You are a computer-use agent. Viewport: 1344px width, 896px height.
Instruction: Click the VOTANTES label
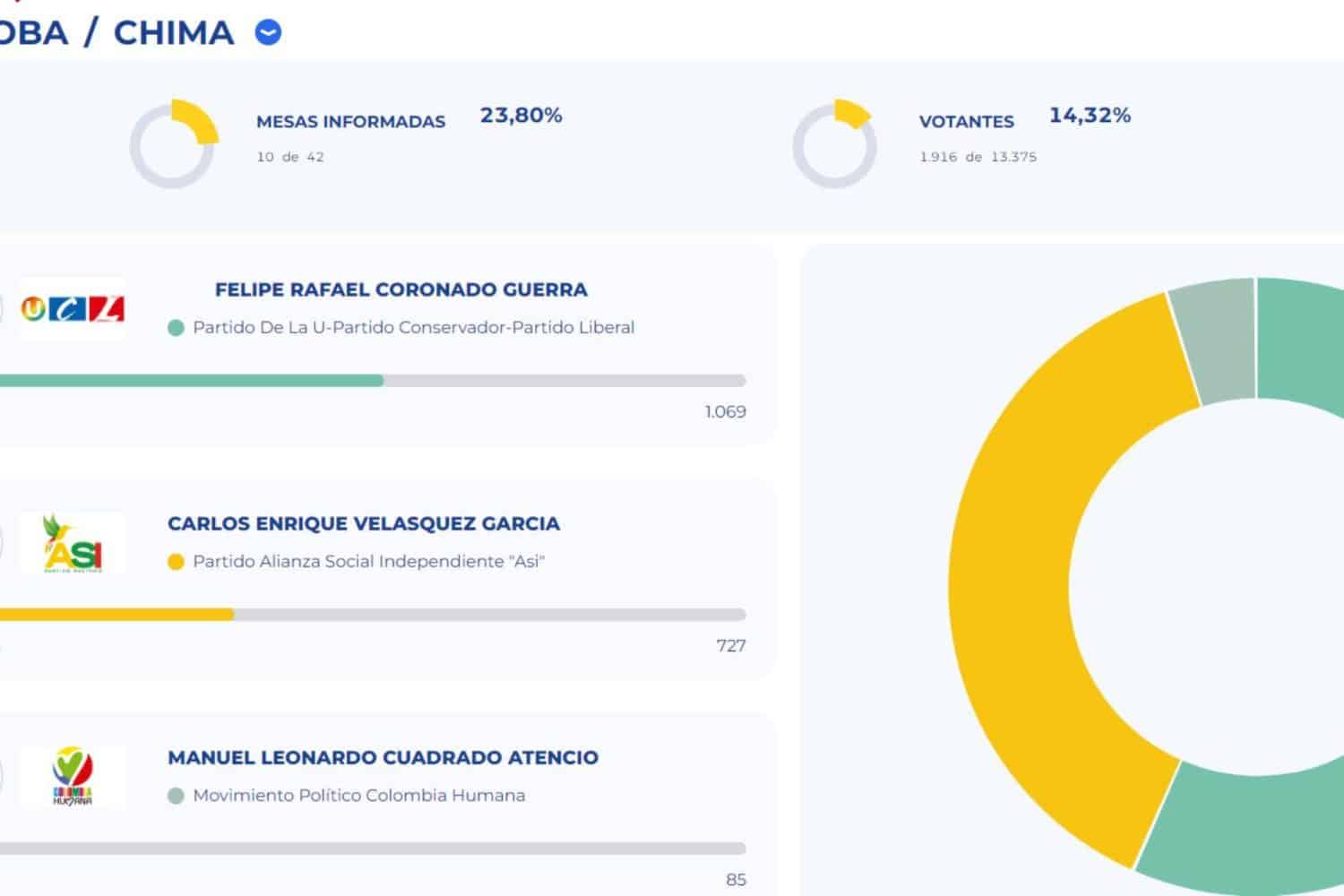(967, 122)
